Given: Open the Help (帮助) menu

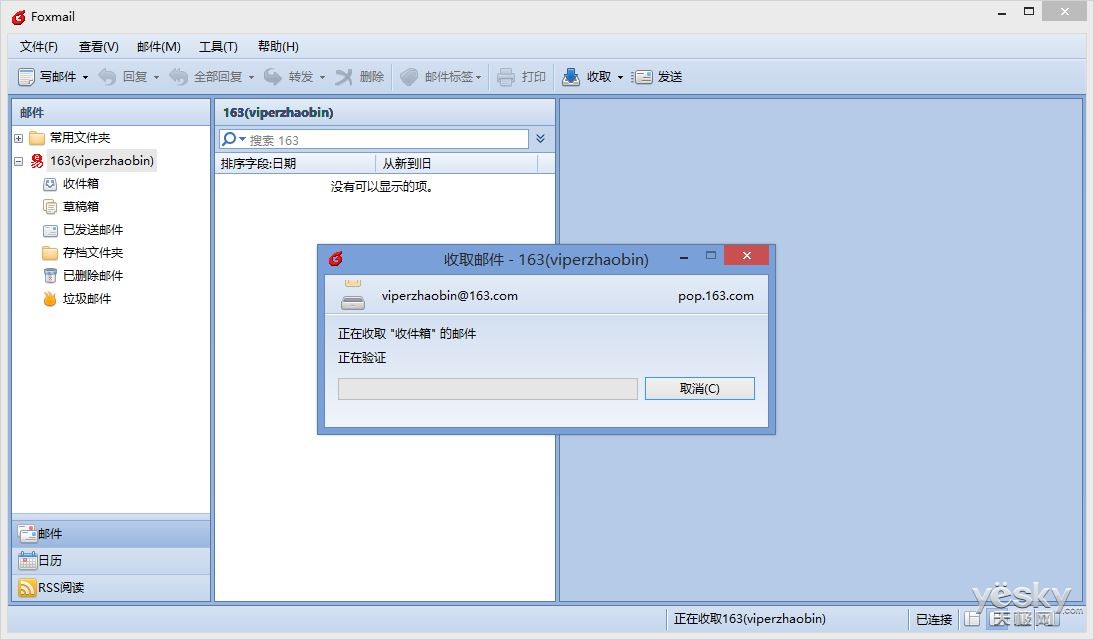Looking at the screenshot, I should (278, 47).
